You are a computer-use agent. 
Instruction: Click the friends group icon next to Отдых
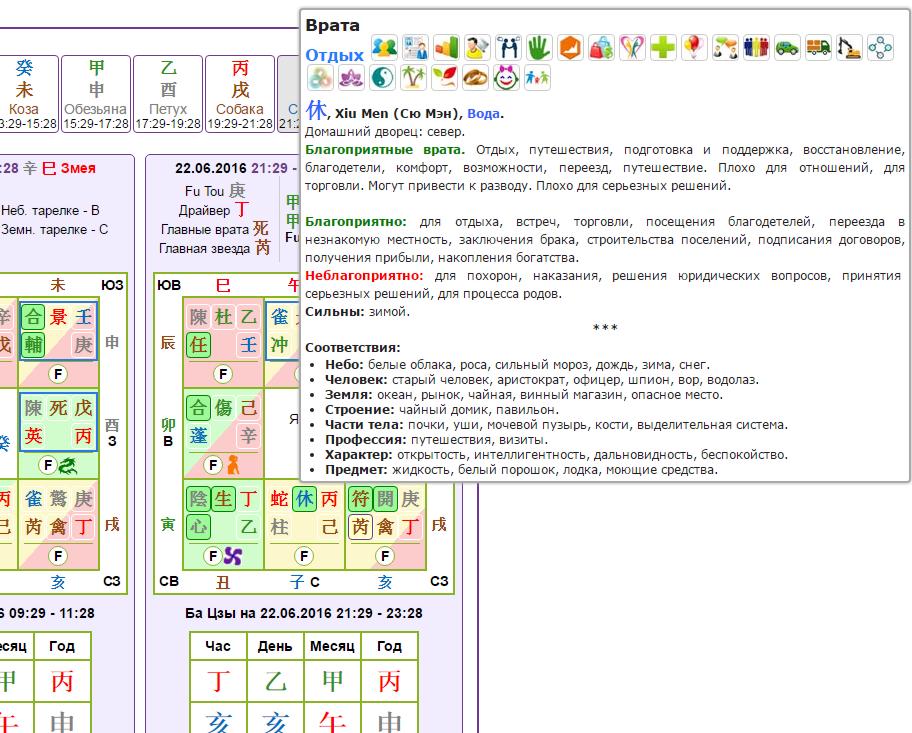tap(384, 48)
